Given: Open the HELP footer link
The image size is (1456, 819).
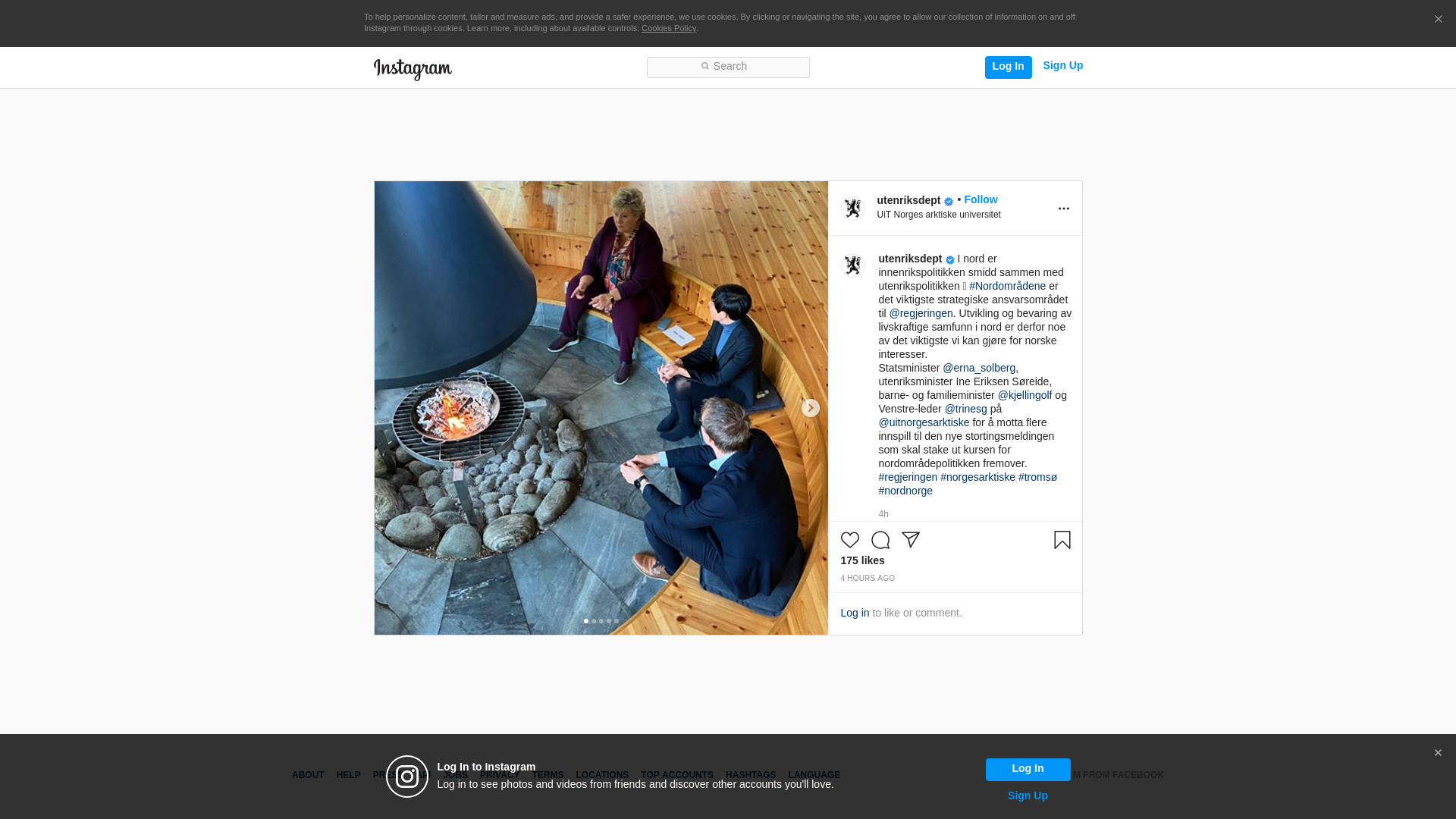Looking at the screenshot, I should [x=348, y=775].
